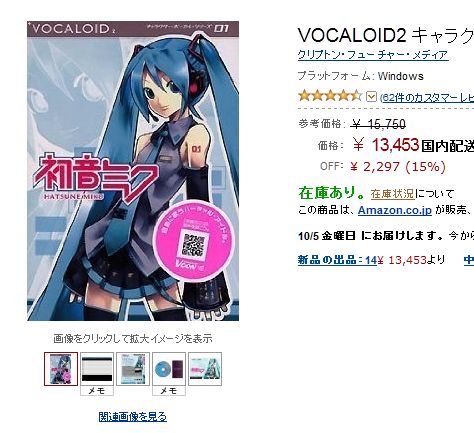Image resolution: width=474 pixels, height=433 pixels.
Task: Open the 新品の出品：14 offers link
Action: click(337, 260)
